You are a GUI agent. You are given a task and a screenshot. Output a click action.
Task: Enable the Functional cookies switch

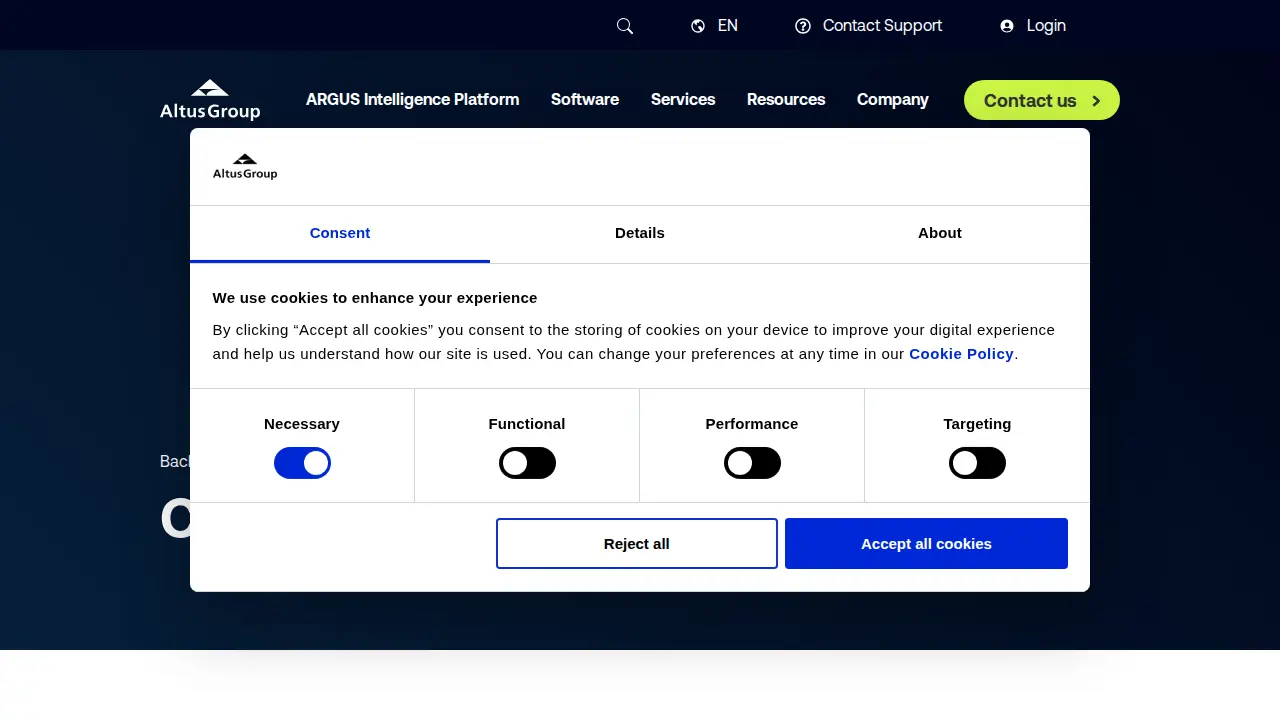pos(527,463)
